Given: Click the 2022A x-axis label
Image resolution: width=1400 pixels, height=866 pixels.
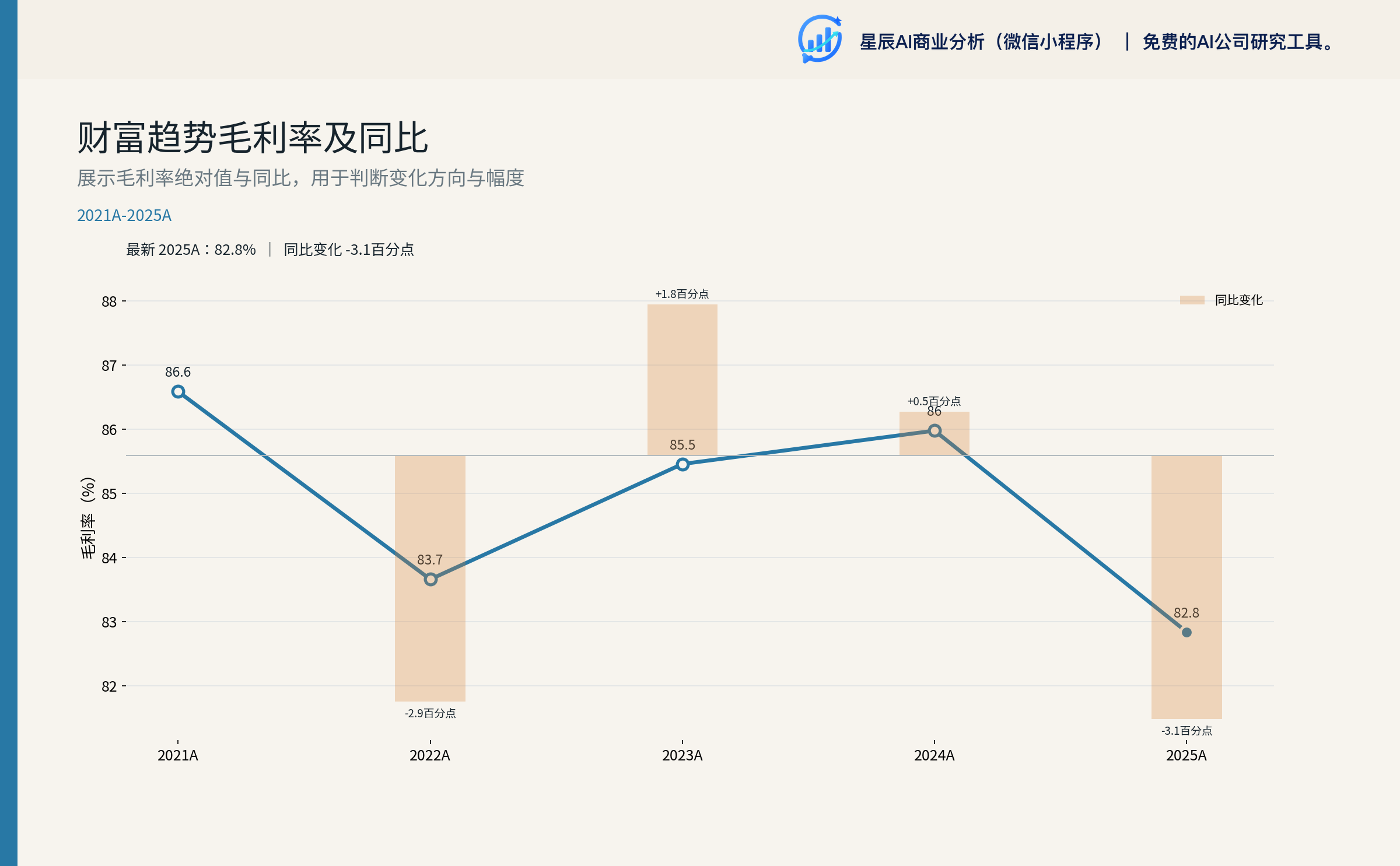Looking at the screenshot, I should [x=430, y=755].
